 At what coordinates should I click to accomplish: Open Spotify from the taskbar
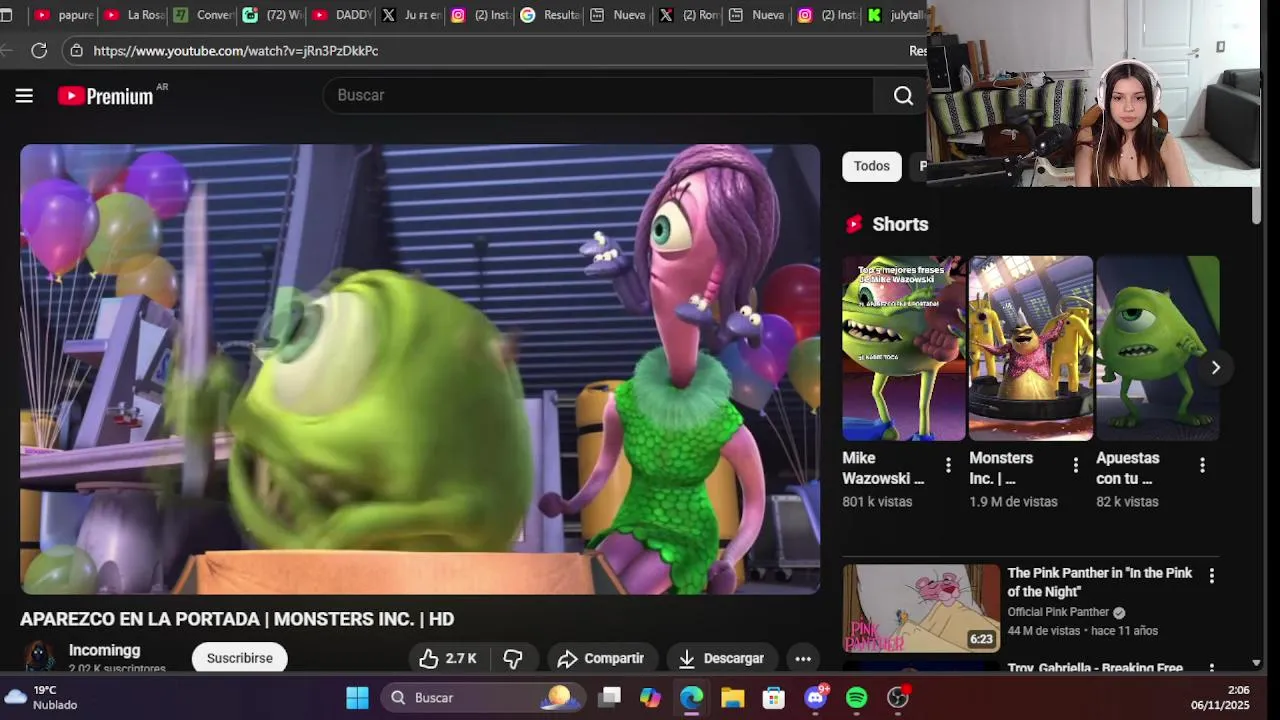[857, 697]
